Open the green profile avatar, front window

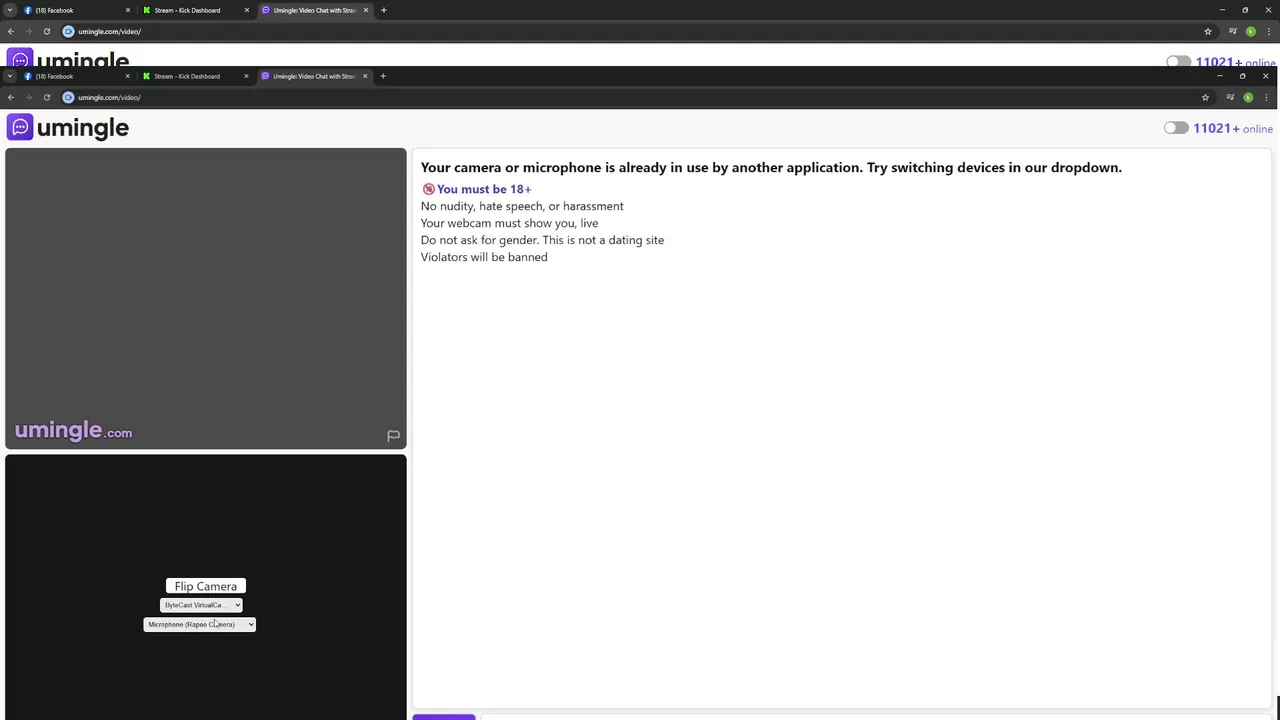pos(1248,97)
